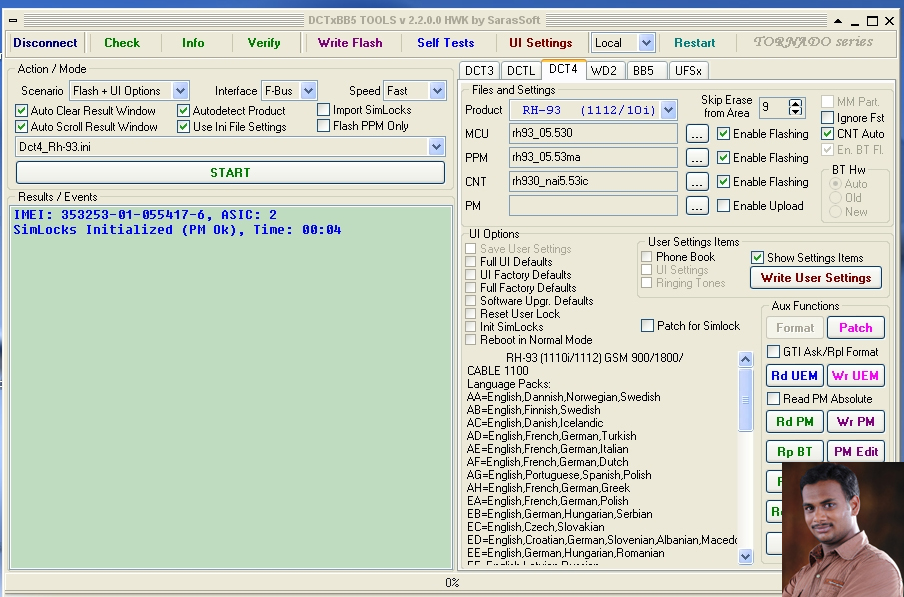Screen dimensions: 904x597
Task: Click Write User Settings
Action: point(816,278)
